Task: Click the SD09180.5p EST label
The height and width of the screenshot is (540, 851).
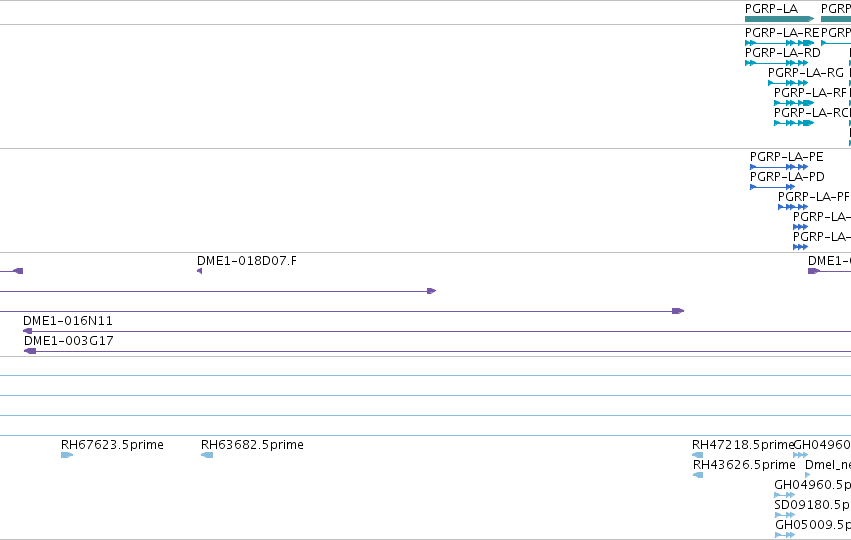Action: pos(812,505)
